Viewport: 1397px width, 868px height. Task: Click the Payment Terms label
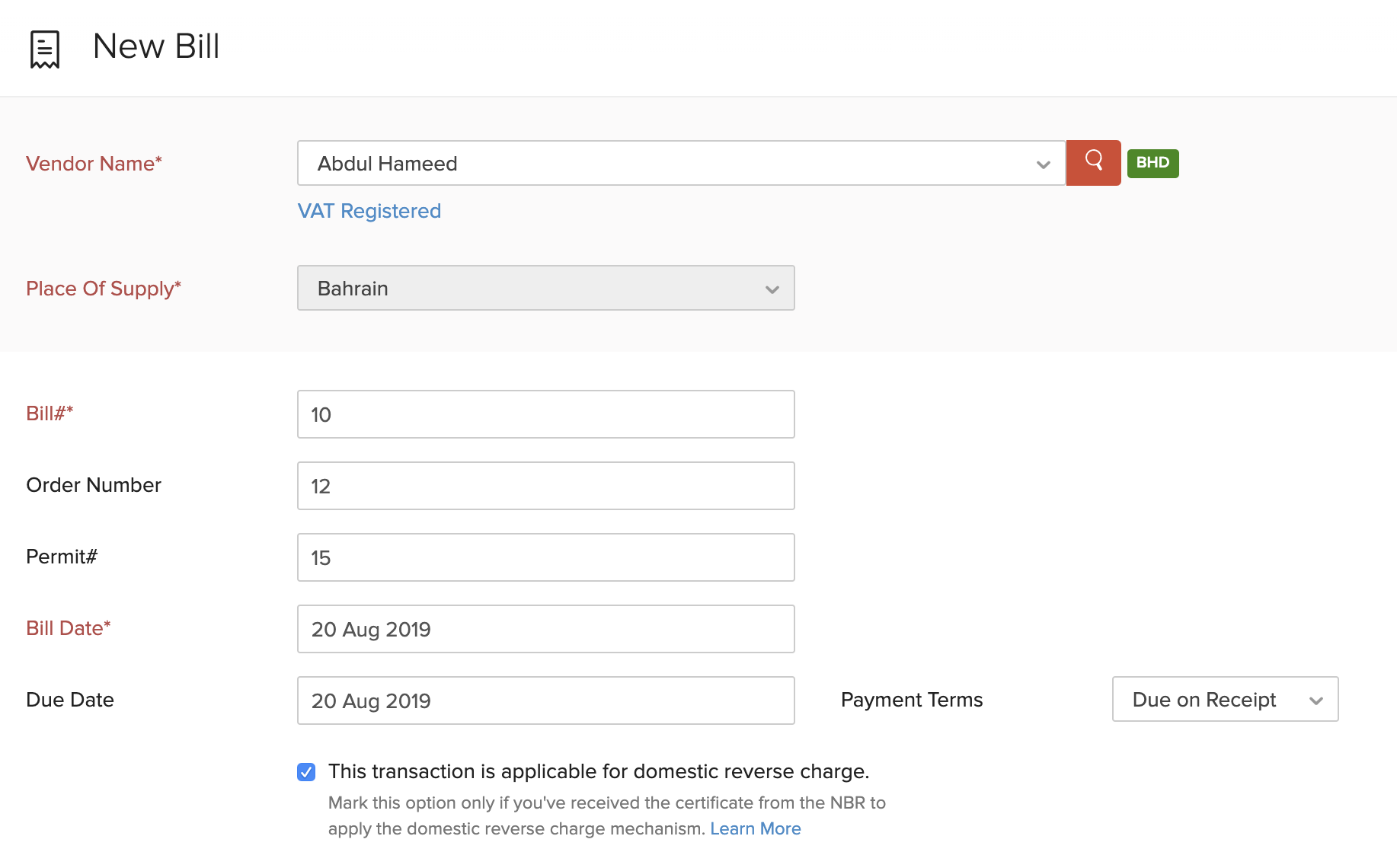[911, 700]
